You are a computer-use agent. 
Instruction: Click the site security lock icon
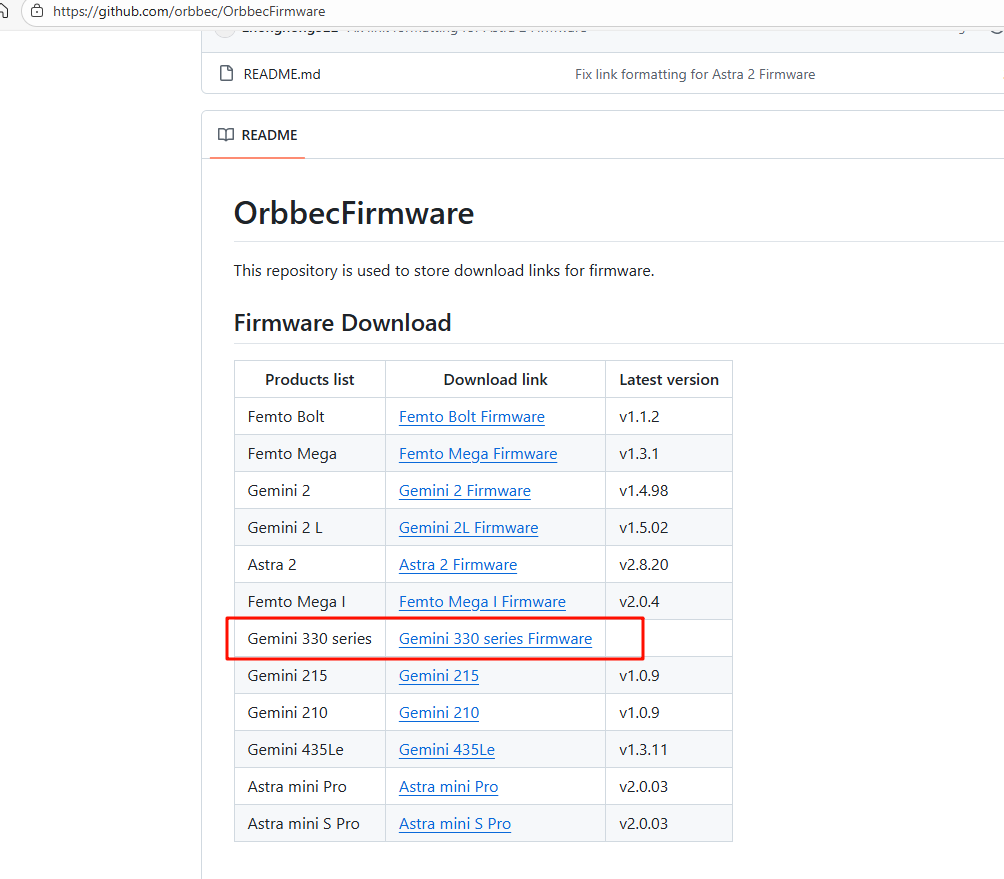click(37, 12)
